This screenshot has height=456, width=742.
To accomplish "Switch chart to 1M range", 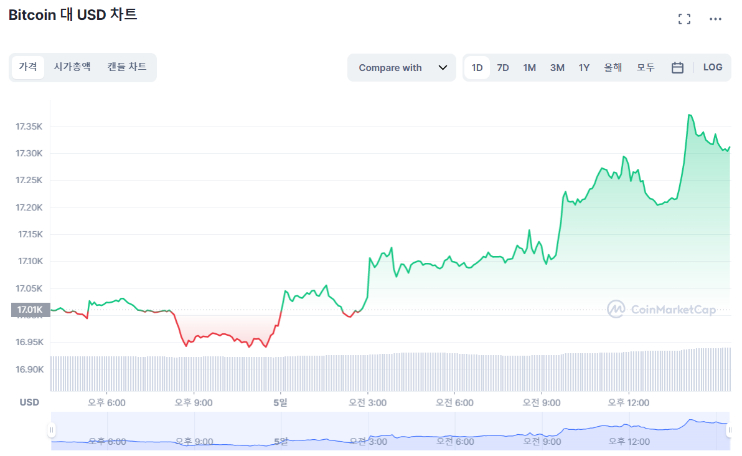I will (x=529, y=68).
